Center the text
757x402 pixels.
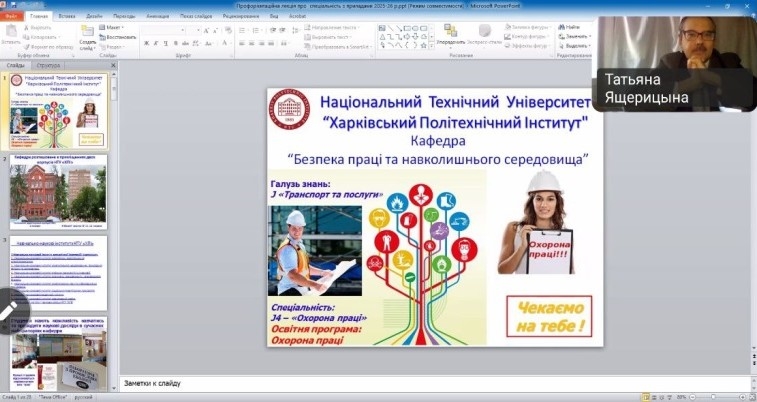[x=252, y=43]
